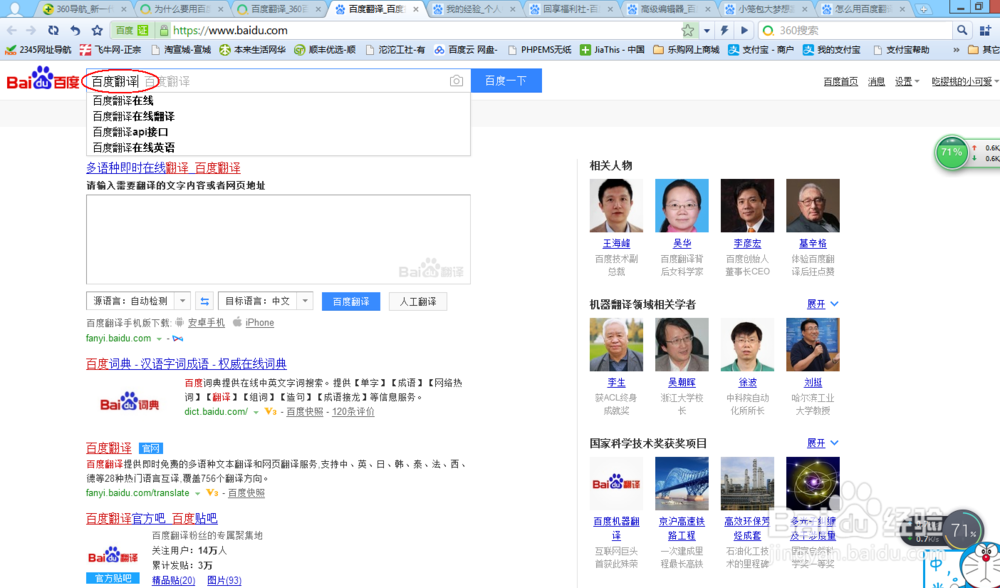This screenshot has width=1000, height=588.
Task: Click the Baidu 词典 logo thumbnail
Action: point(129,402)
